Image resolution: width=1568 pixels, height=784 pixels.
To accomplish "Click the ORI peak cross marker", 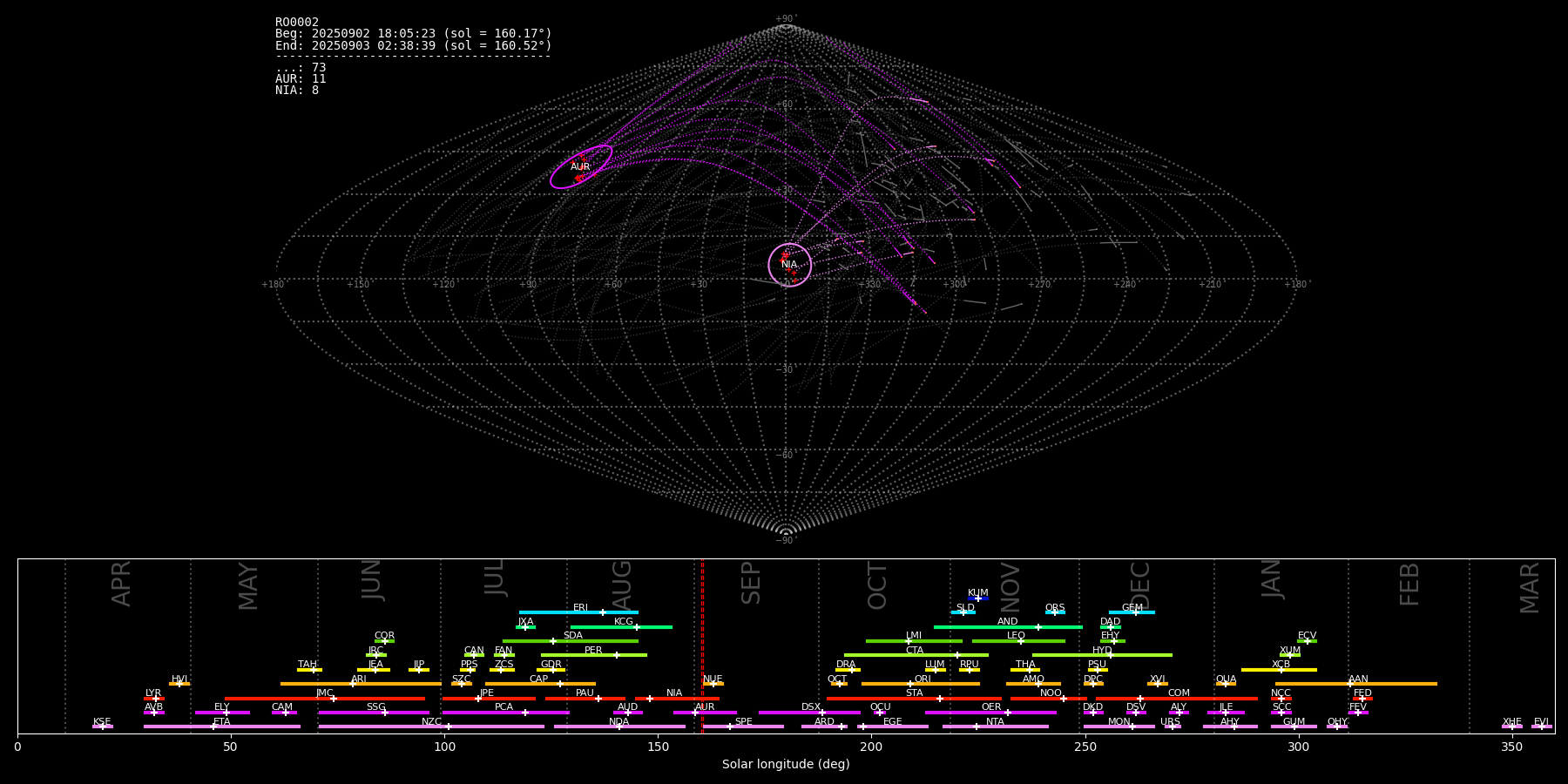I will click(910, 684).
